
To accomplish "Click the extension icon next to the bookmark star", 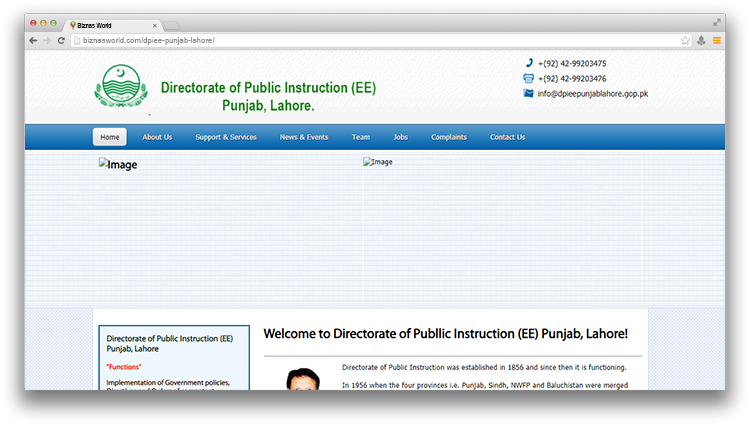I will [x=701, y=40].
